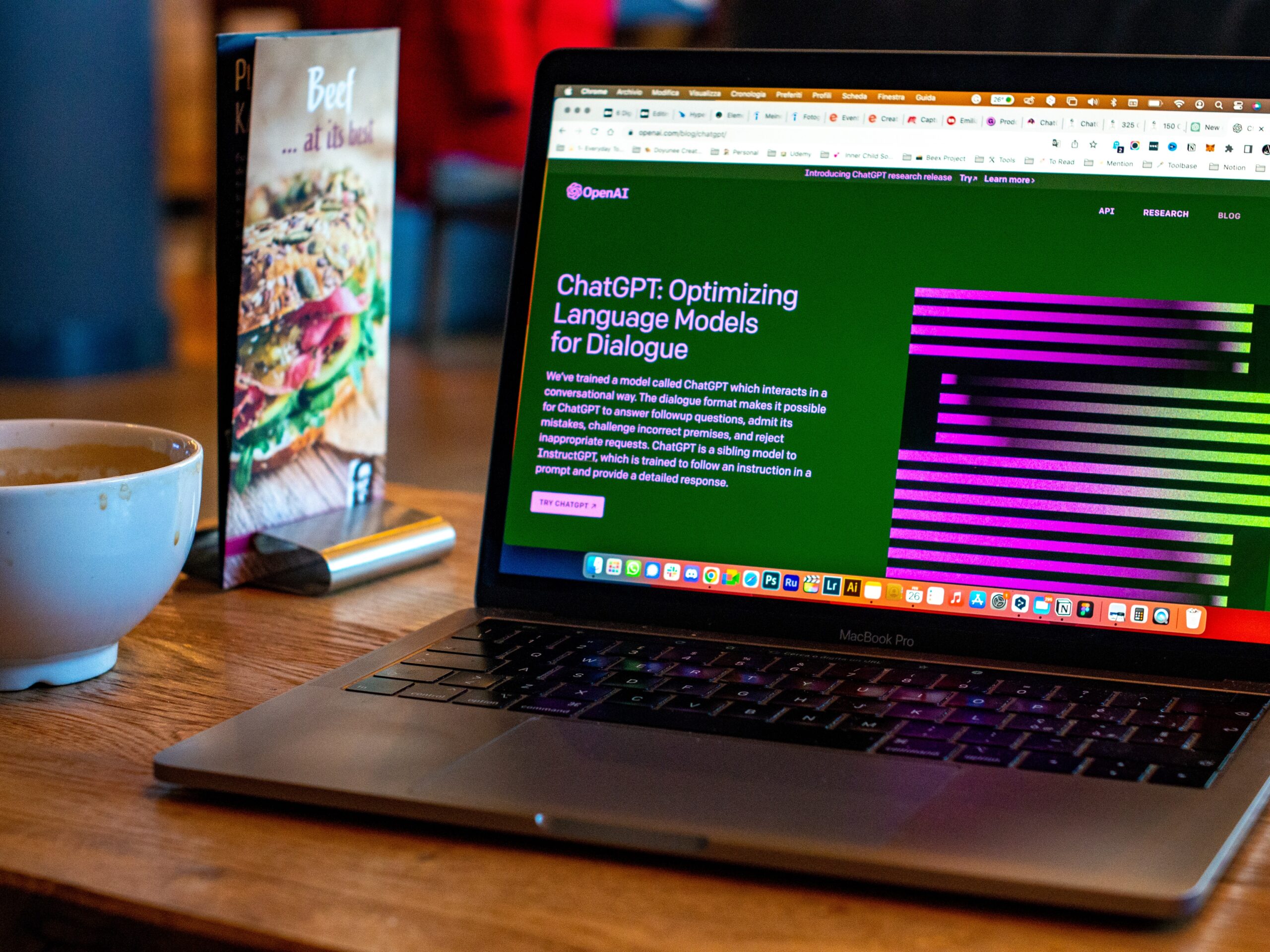This screenshot has width=1270, height=952.
Task: Click the browser reload page button
Action: (600, 131)
